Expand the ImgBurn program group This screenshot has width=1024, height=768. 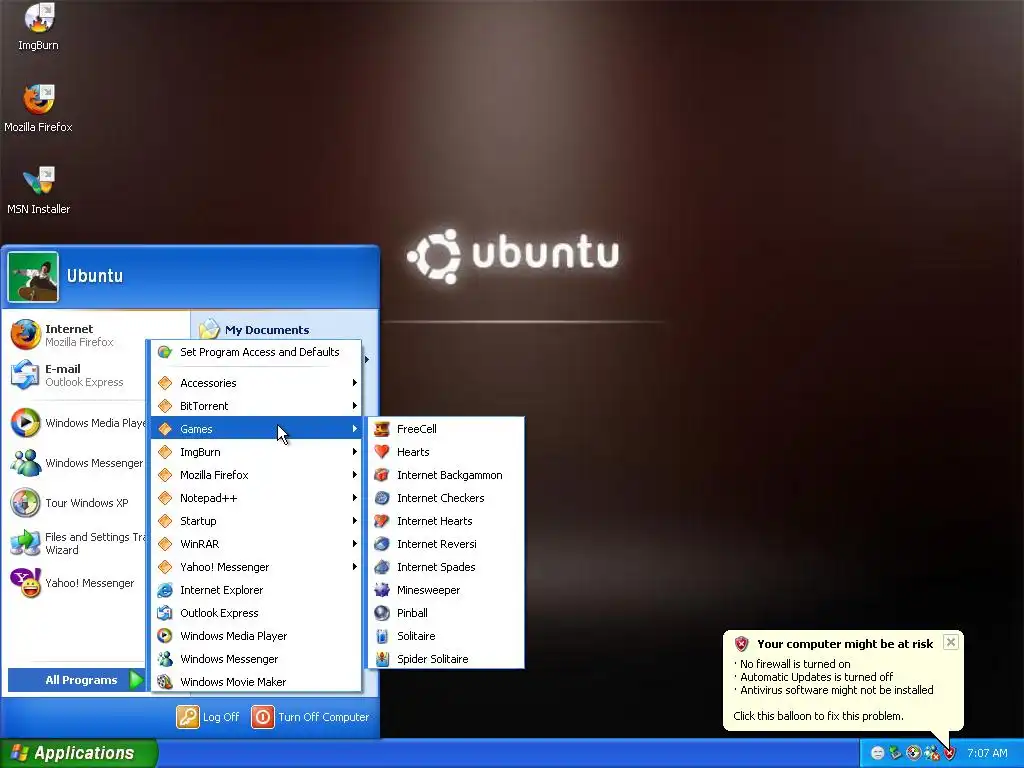pos(257,452)
